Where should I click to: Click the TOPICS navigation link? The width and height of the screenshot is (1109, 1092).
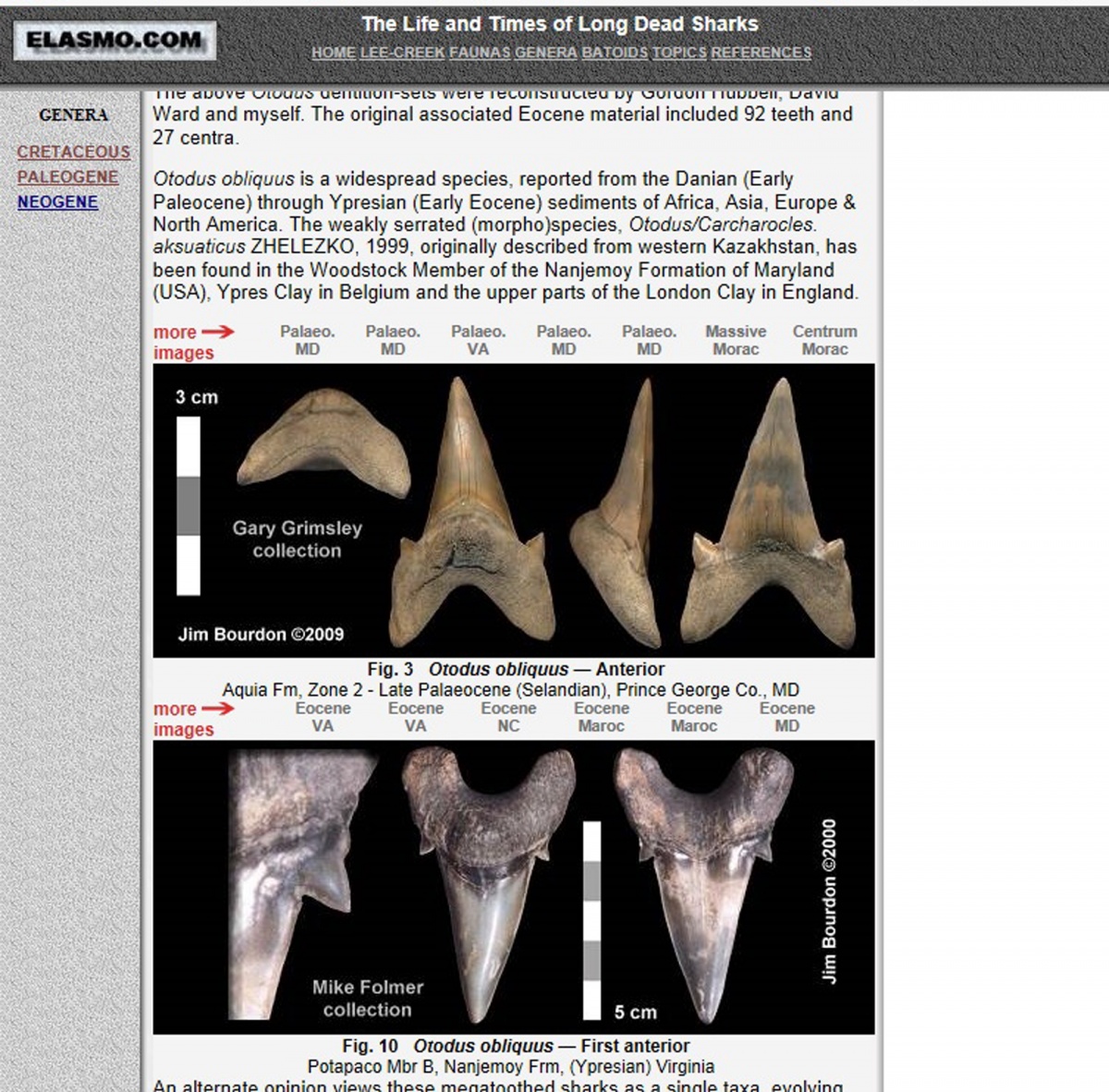click(x=679, y=53)
